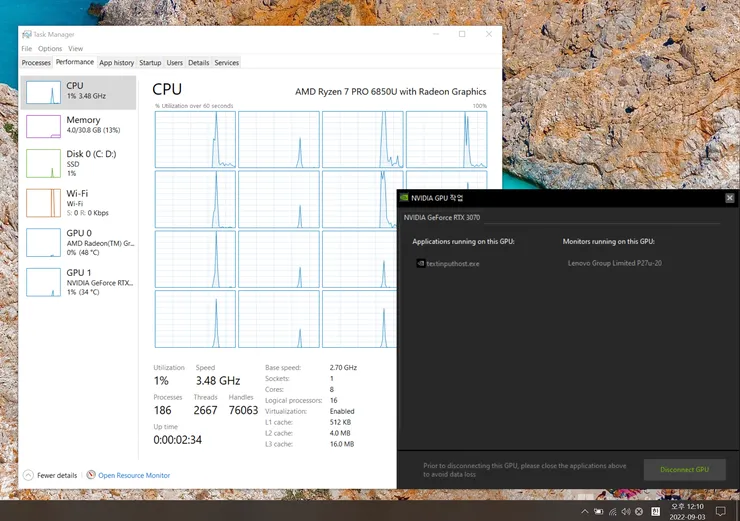Switch to the Performance tab
This screenshot has width=740, height=521.
(75, 62)
